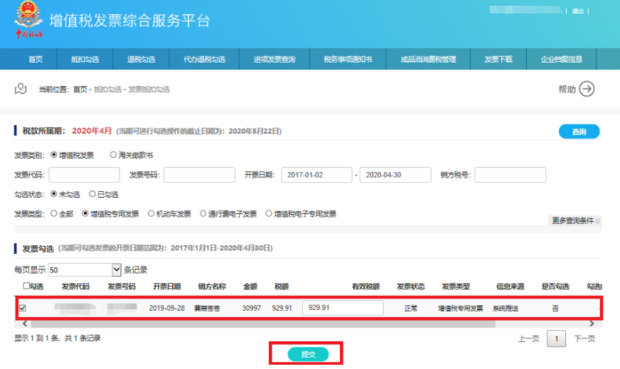The height and width of the screenshot is (369, 620).
Task: Uncheck the 2019-09-28 invoice row checkbox
Action: (x=23, y=308)
